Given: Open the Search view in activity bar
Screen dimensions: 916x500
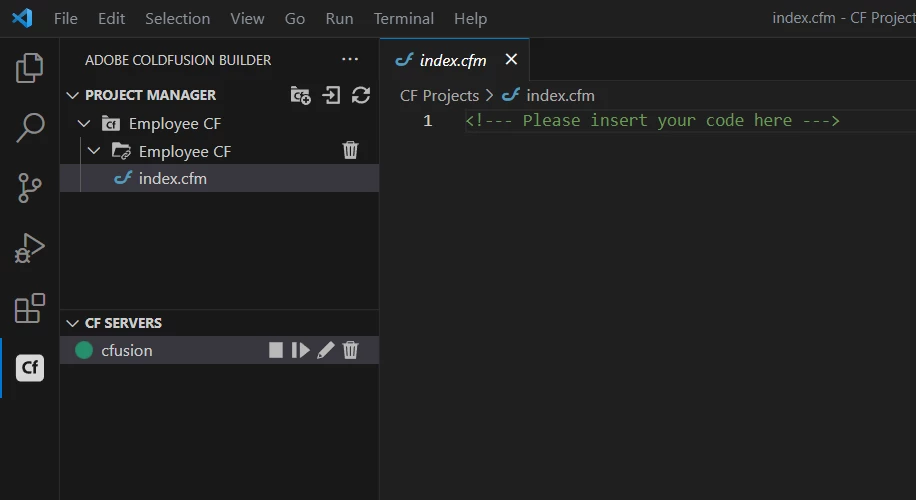Looking at the screenshot, I should pos(29,128).
